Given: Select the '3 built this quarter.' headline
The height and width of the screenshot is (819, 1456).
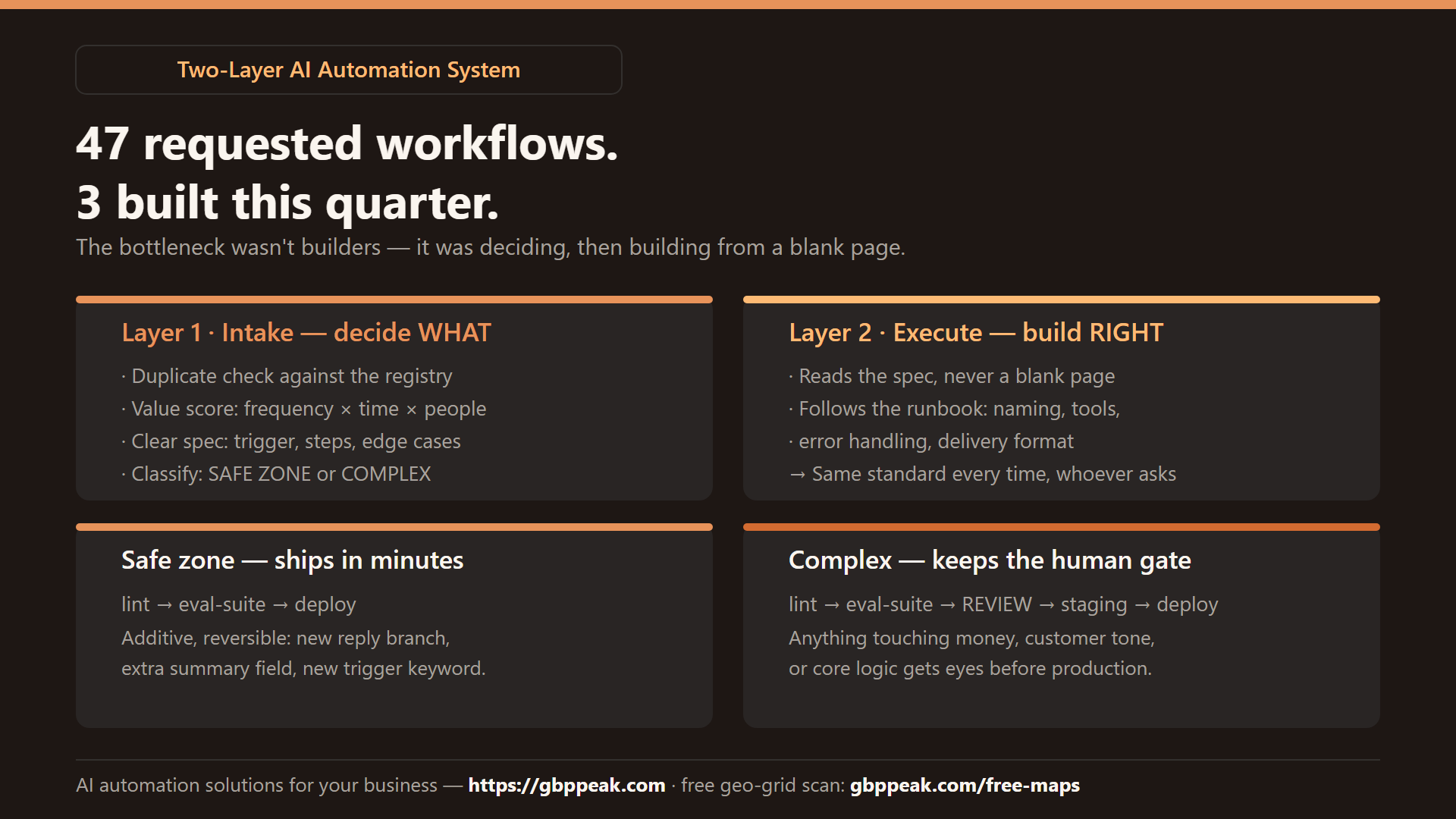Looking at the screenshot, I should point(287,202).
